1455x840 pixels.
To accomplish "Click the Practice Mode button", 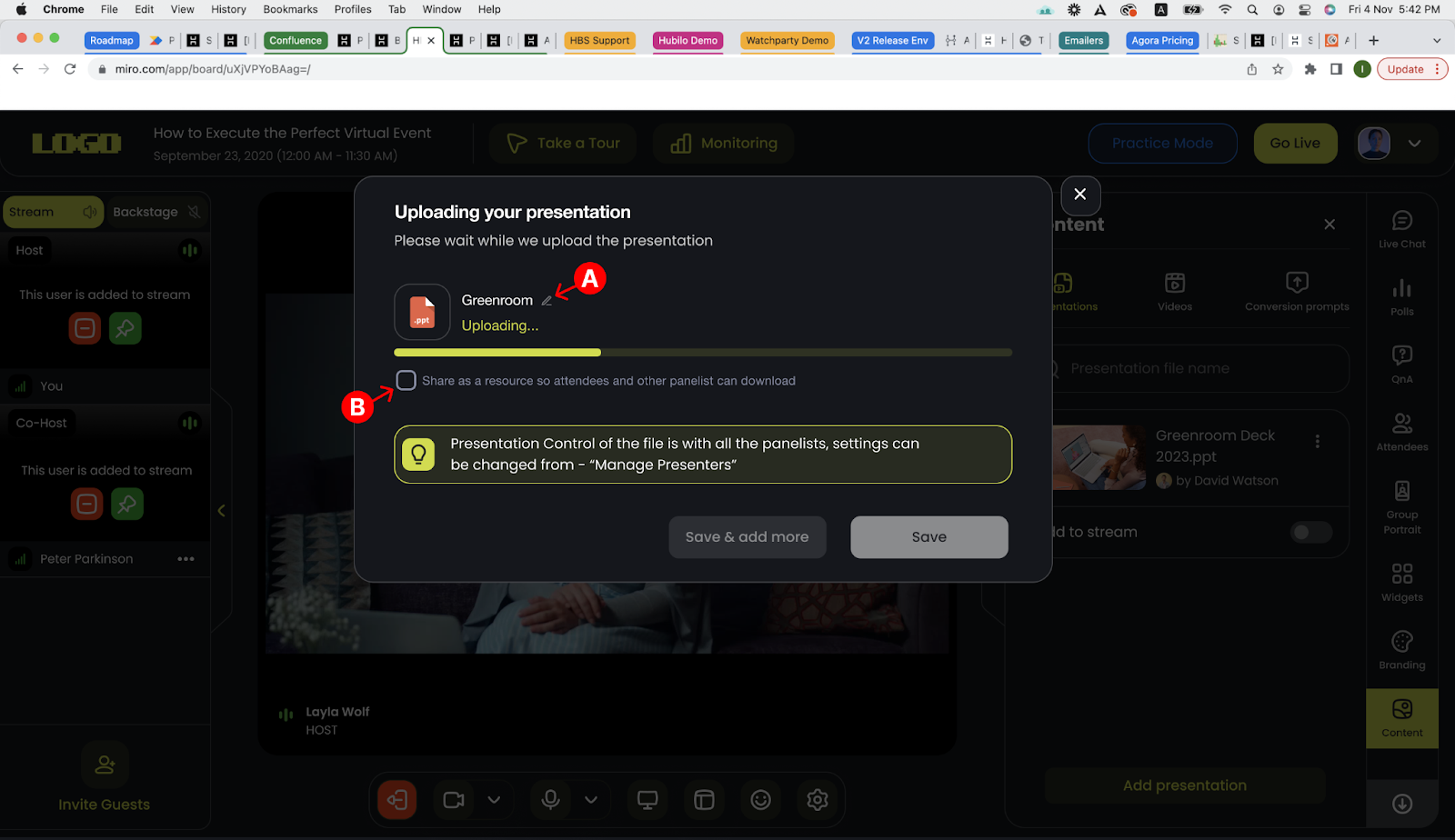I will tap(1162, 144).
